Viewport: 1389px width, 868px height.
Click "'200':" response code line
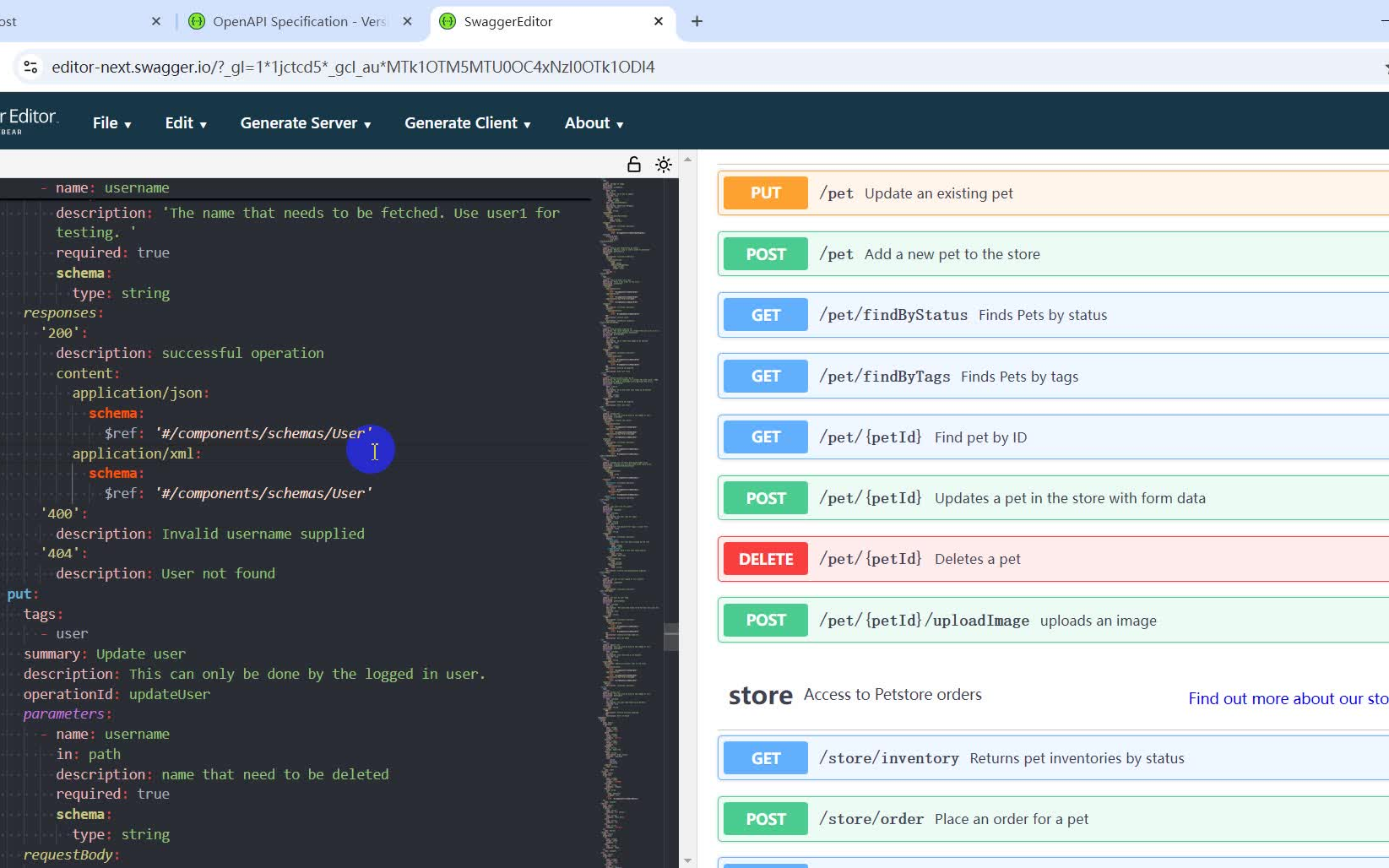(64, 333)
